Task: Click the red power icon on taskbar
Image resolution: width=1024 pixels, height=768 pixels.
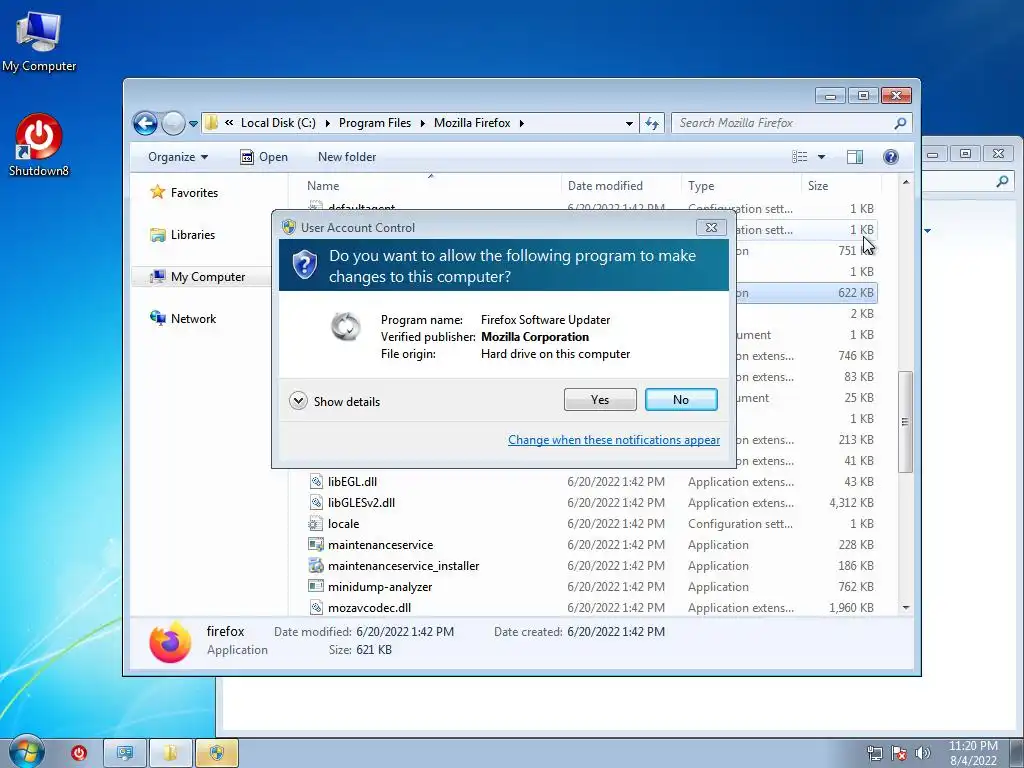Action: [x=78, y=753]
